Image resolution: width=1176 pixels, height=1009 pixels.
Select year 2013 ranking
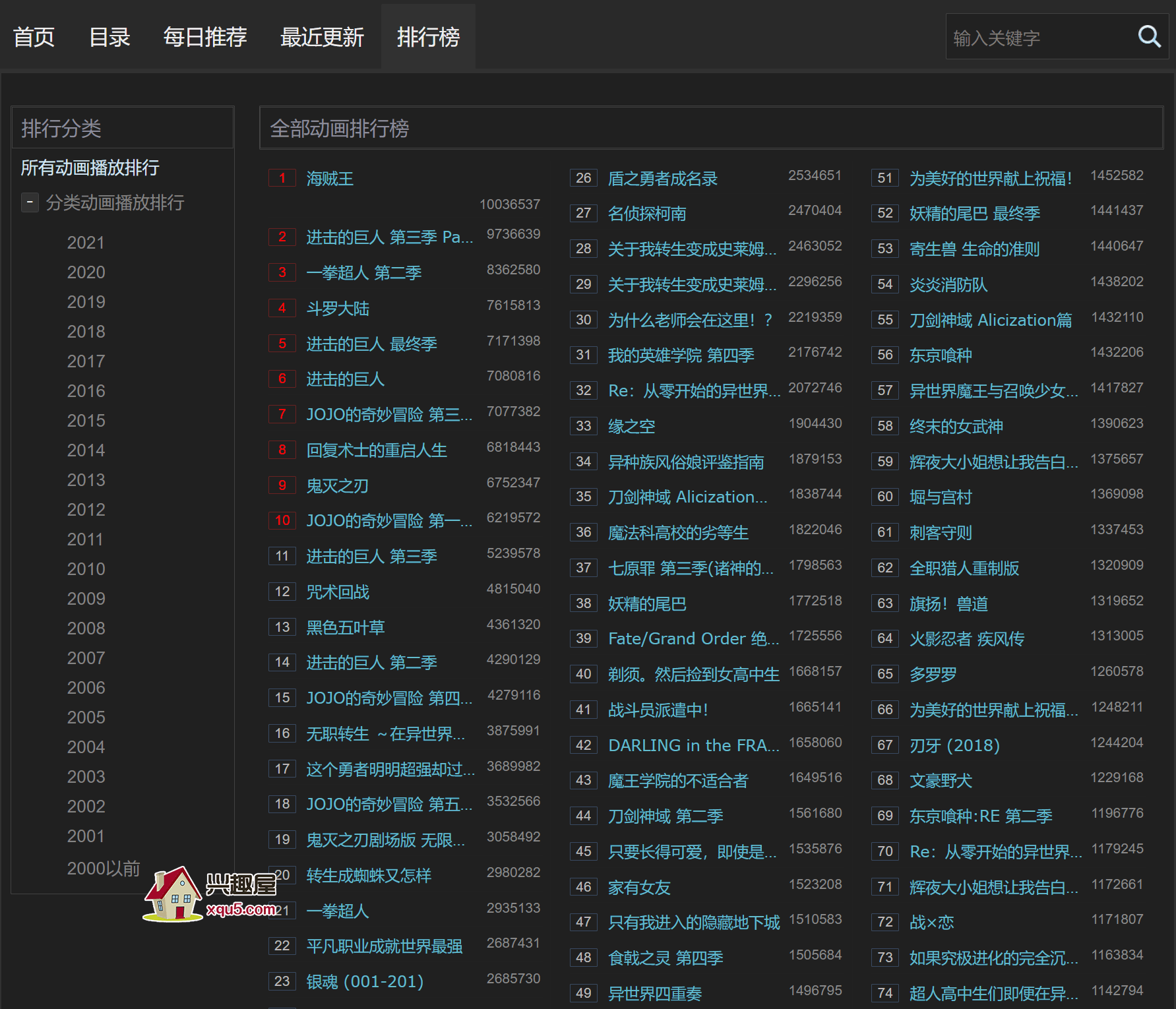(86, 480)
